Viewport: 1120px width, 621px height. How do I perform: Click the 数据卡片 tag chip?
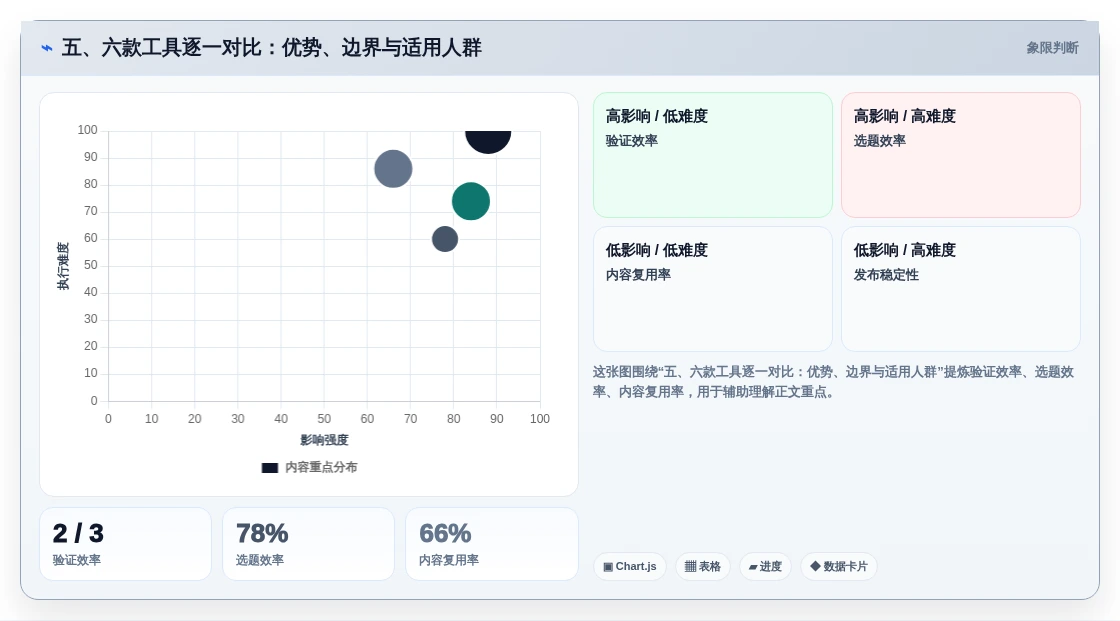pyautogui.click(x=839, y=567)
